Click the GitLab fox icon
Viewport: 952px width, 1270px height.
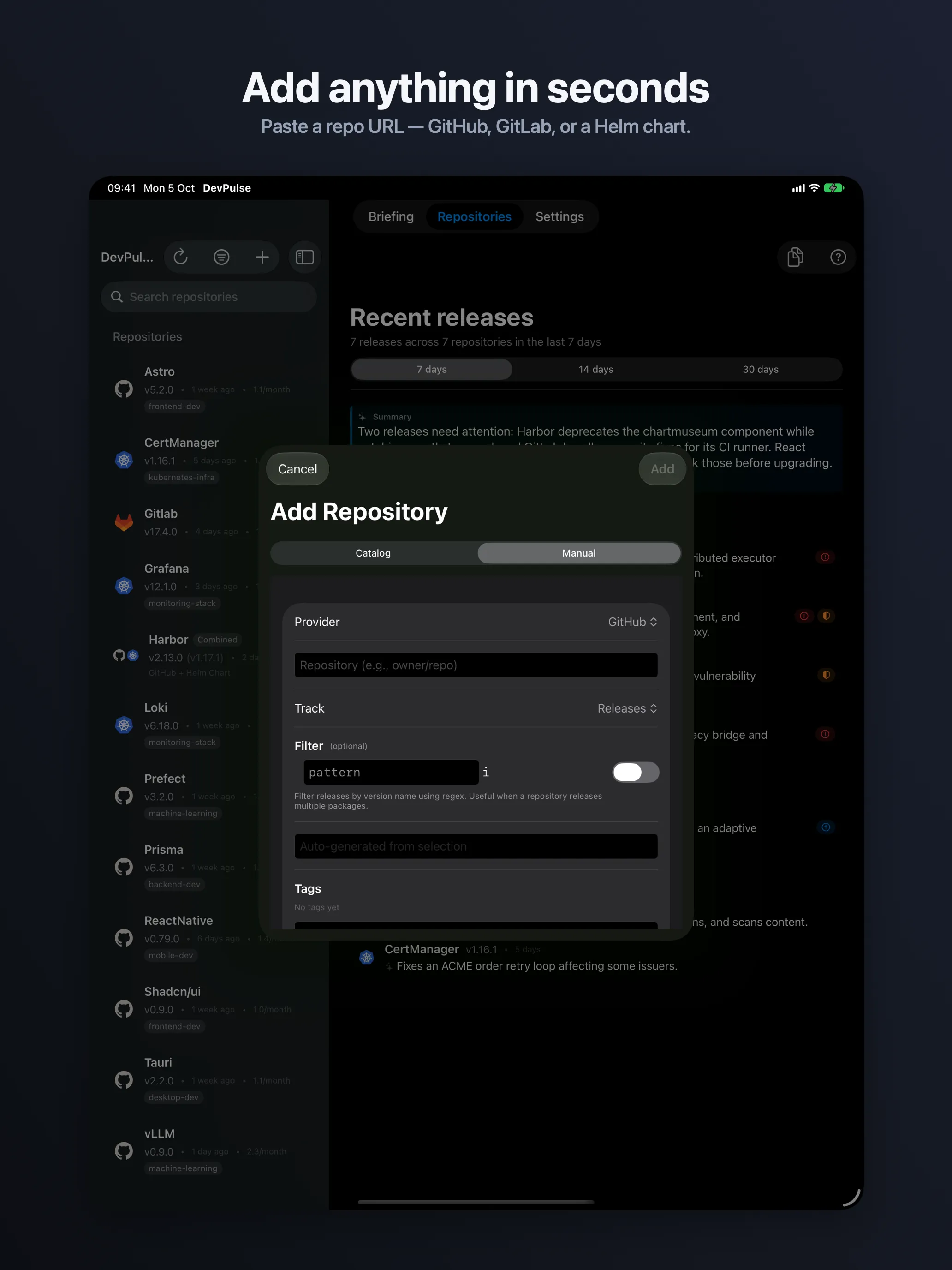(x=124, y=522)
